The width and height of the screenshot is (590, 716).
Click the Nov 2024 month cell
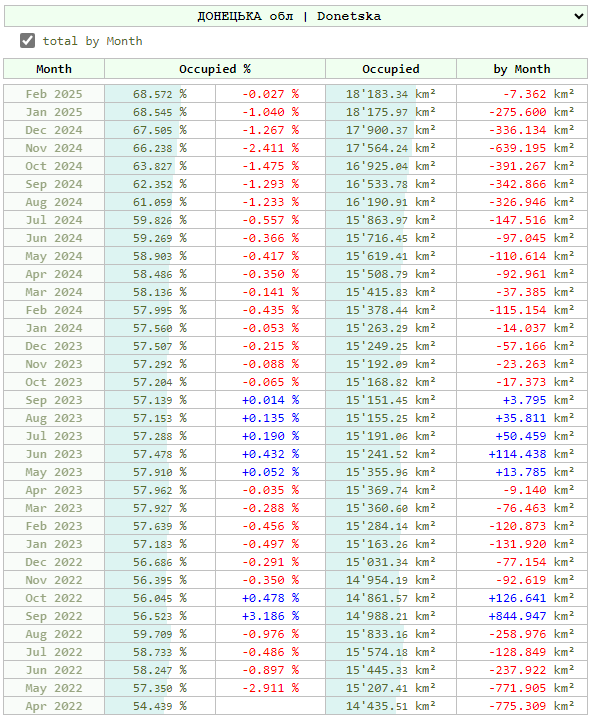point(54,148)
